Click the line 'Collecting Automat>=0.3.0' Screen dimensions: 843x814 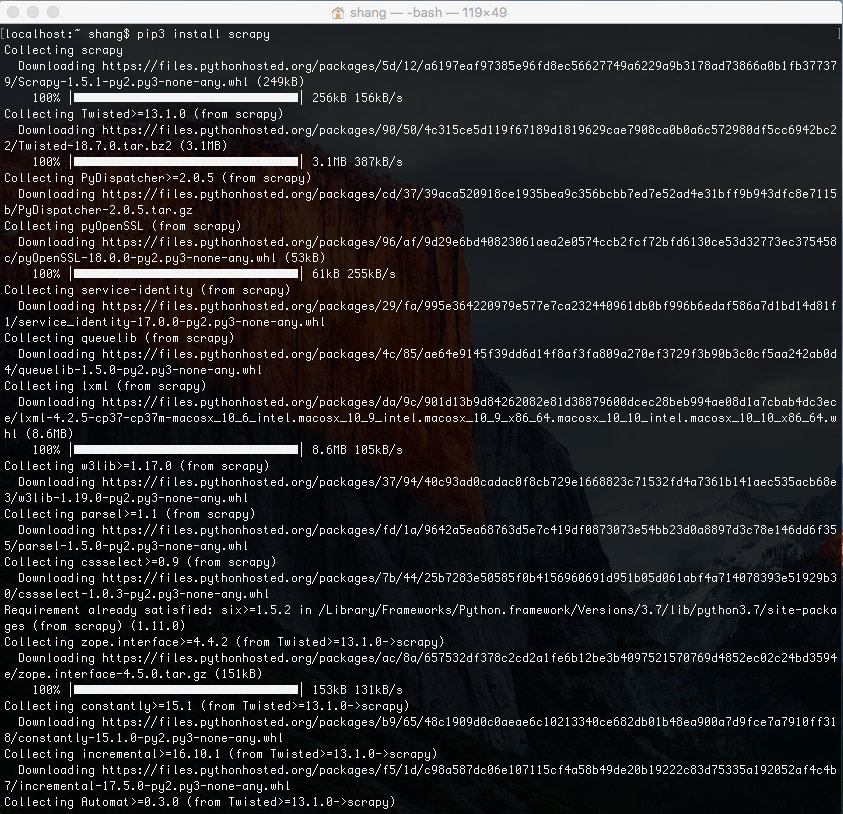199,802
